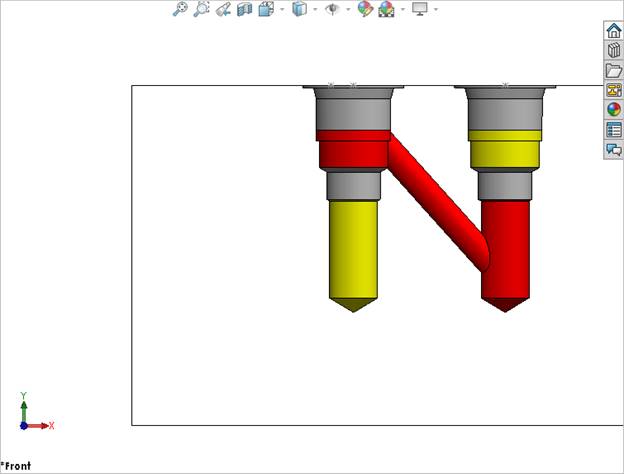Click the red angled connecting pipe
The height and width of the screenshot is (474, 624).
pyautogui.click(x=436, y=202)
